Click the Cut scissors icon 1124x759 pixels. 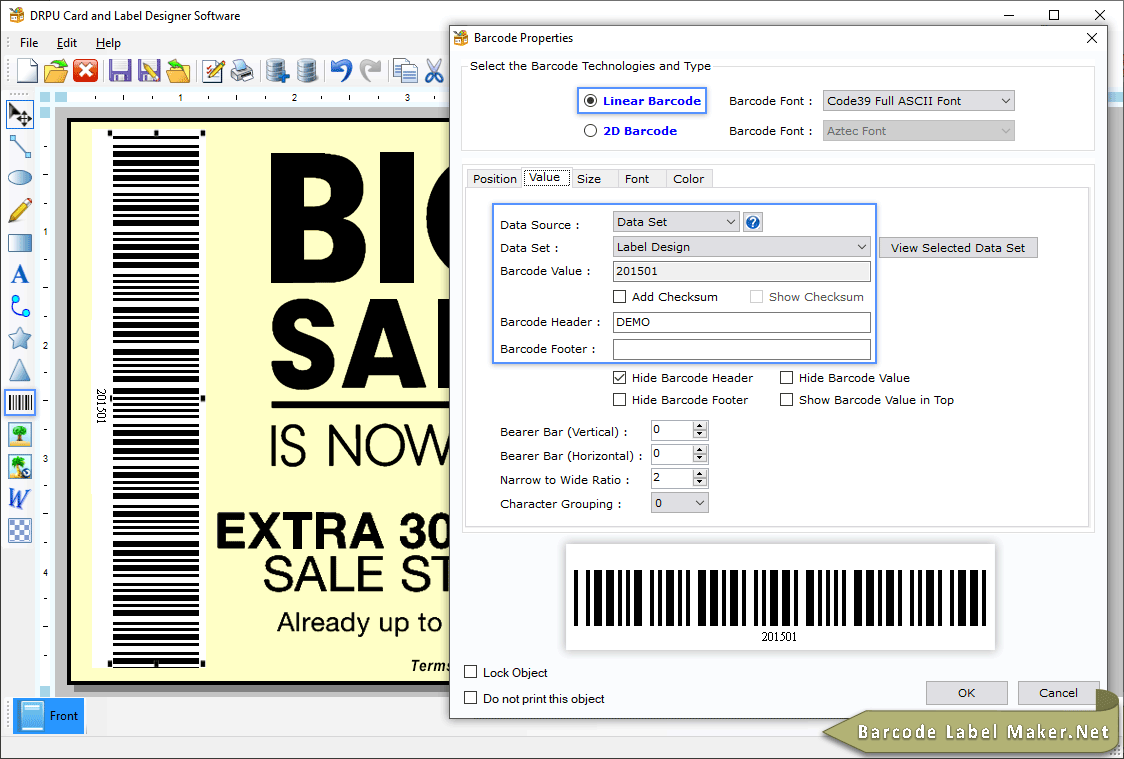click(x=434, y=70)
